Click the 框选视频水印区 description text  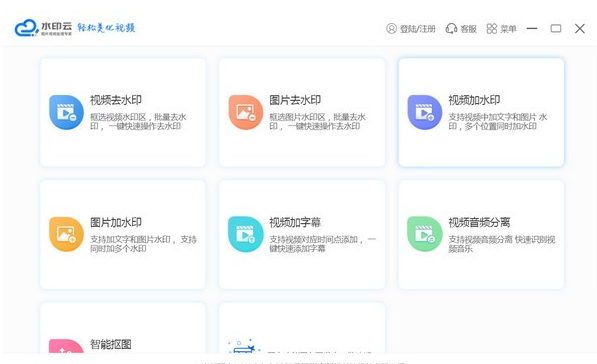[x=138, y=121]
